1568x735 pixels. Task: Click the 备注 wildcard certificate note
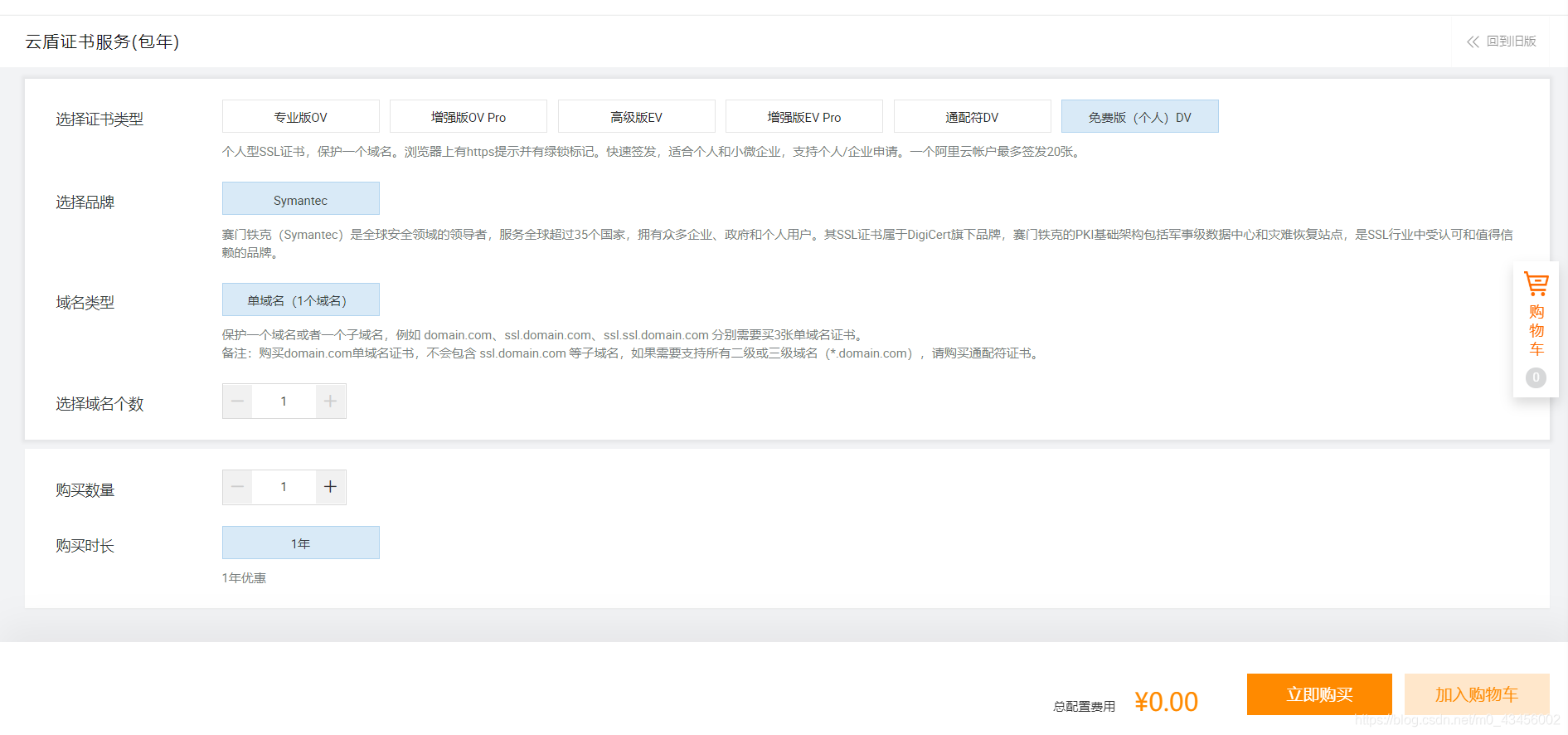pyautogui.click(x=632, y=353)
